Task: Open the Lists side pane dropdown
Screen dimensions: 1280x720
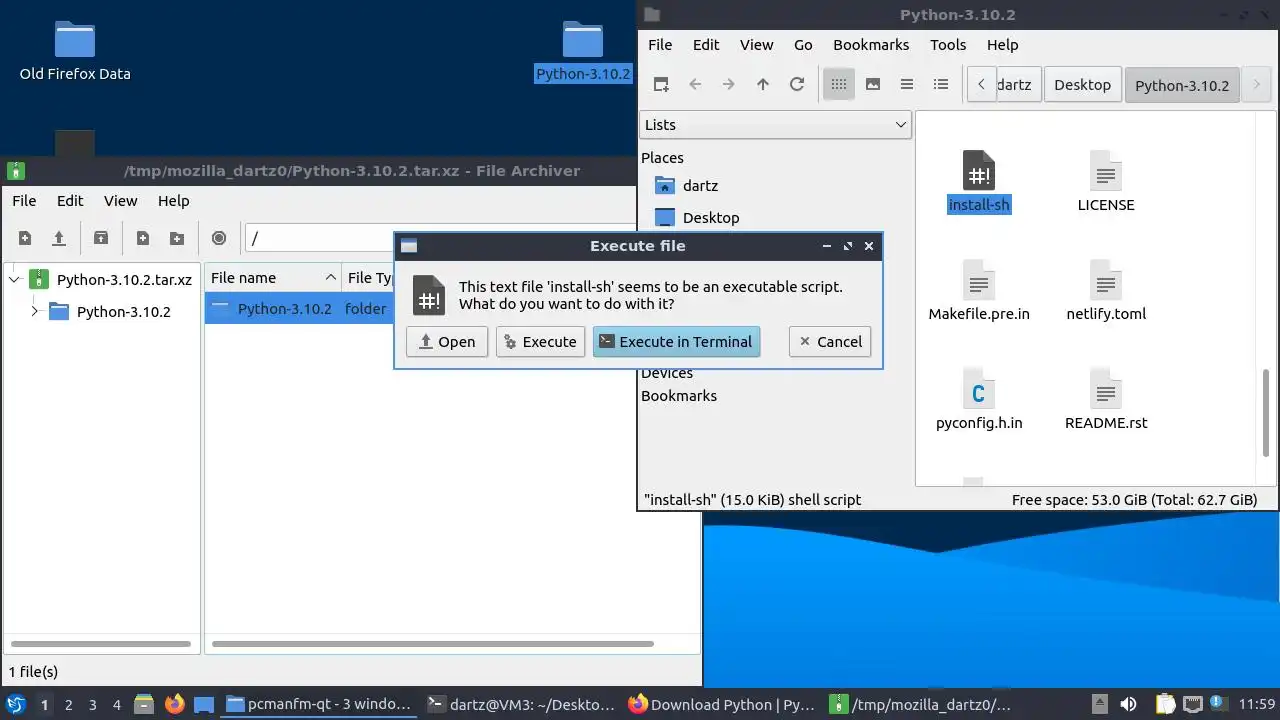Action: click(x=775, y=125)
